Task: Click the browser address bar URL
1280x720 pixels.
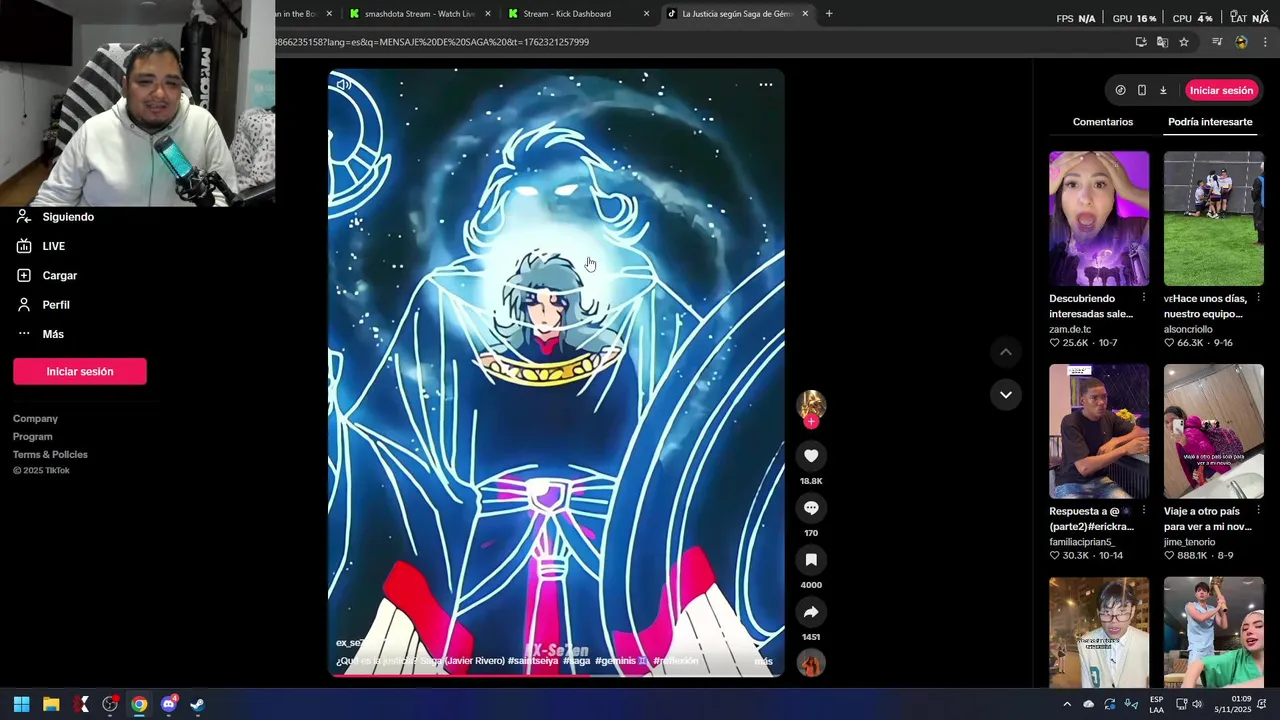Action: coord(432,42)
